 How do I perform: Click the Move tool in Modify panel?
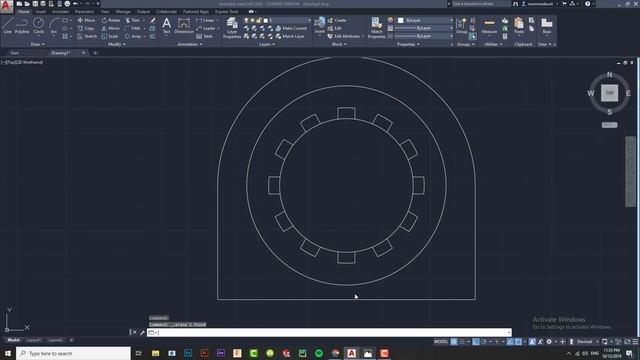[86, 20]
